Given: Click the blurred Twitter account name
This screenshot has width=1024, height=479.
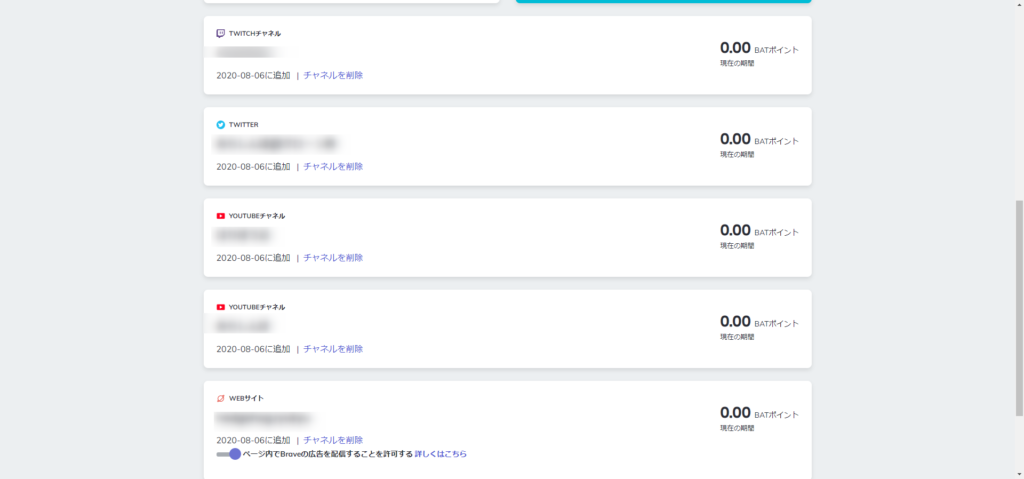Looking at the screenshot, I should [276, 144].
